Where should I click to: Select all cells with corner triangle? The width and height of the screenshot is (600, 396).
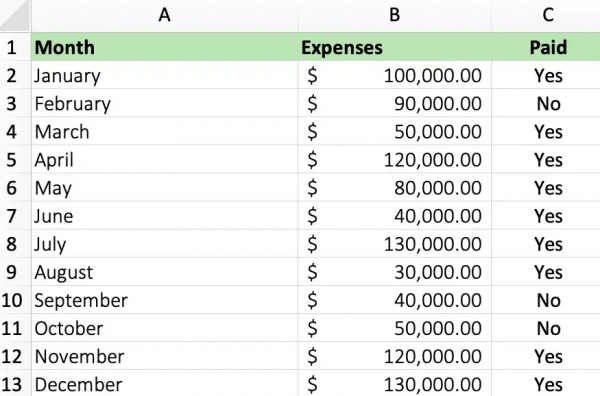coord(15,15)
